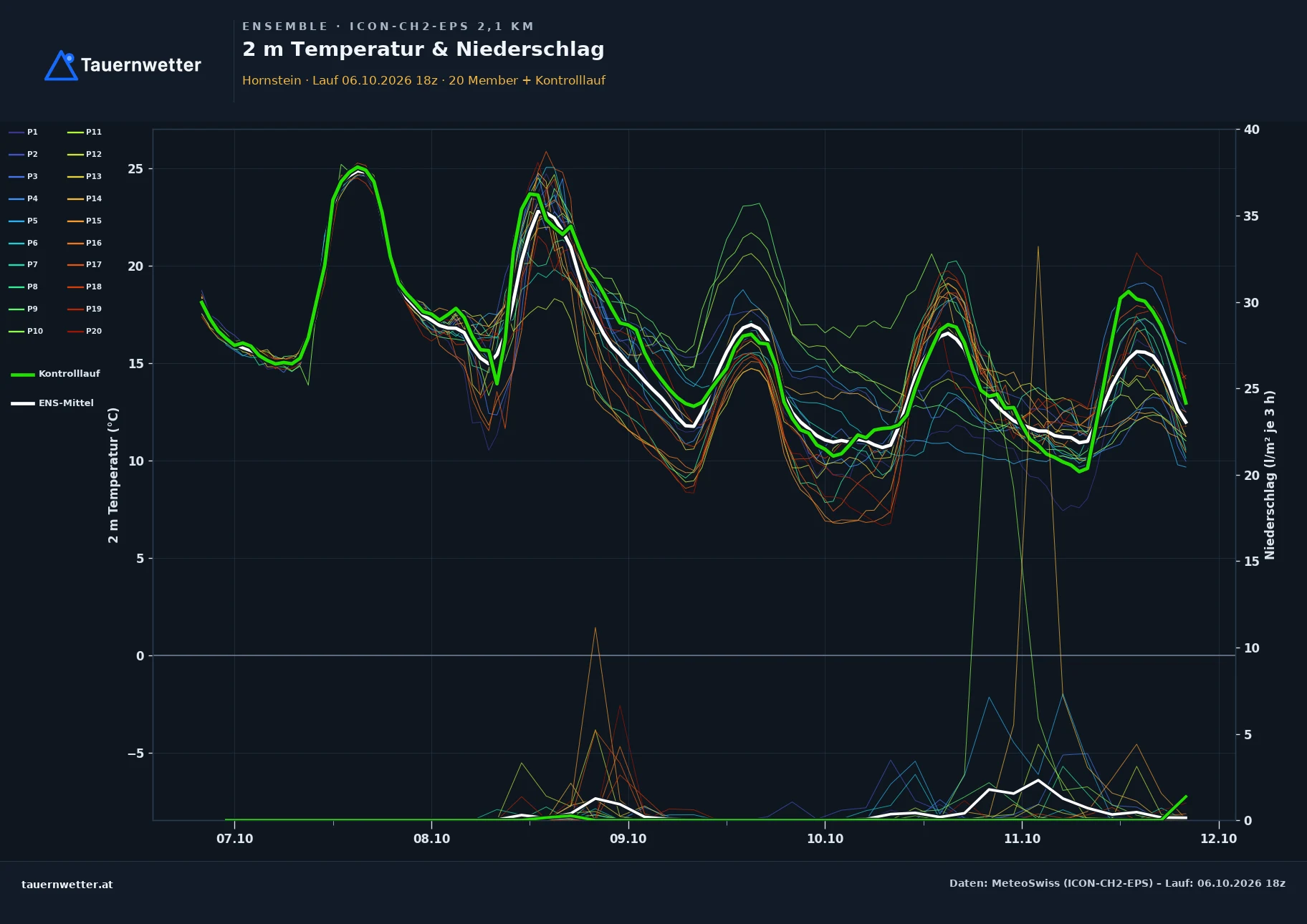Click the 09.10 date tick label

click(628, 839)
